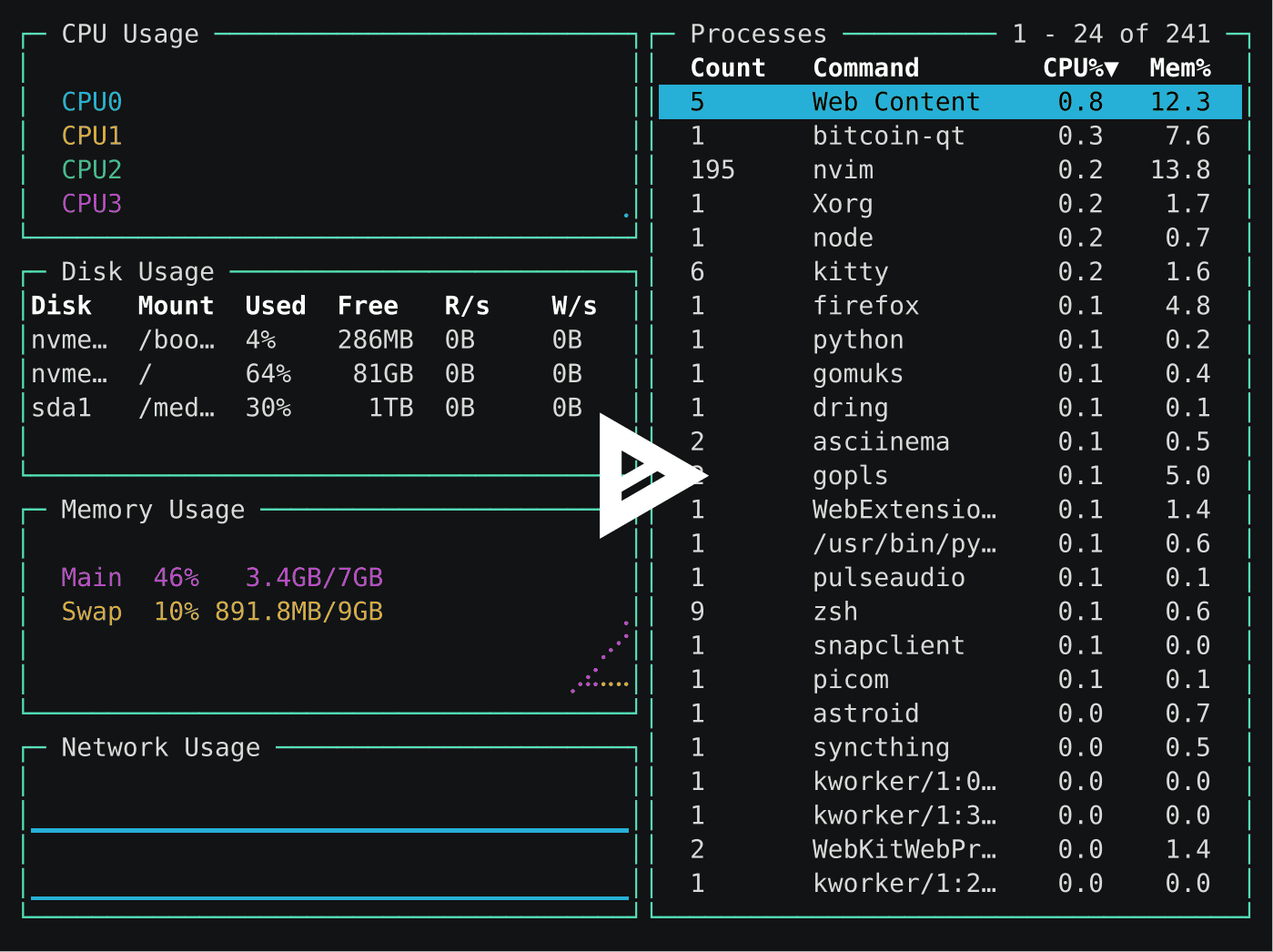Click the W/s column header
The height and width of the screenshot is (952, 1273).
574,306
